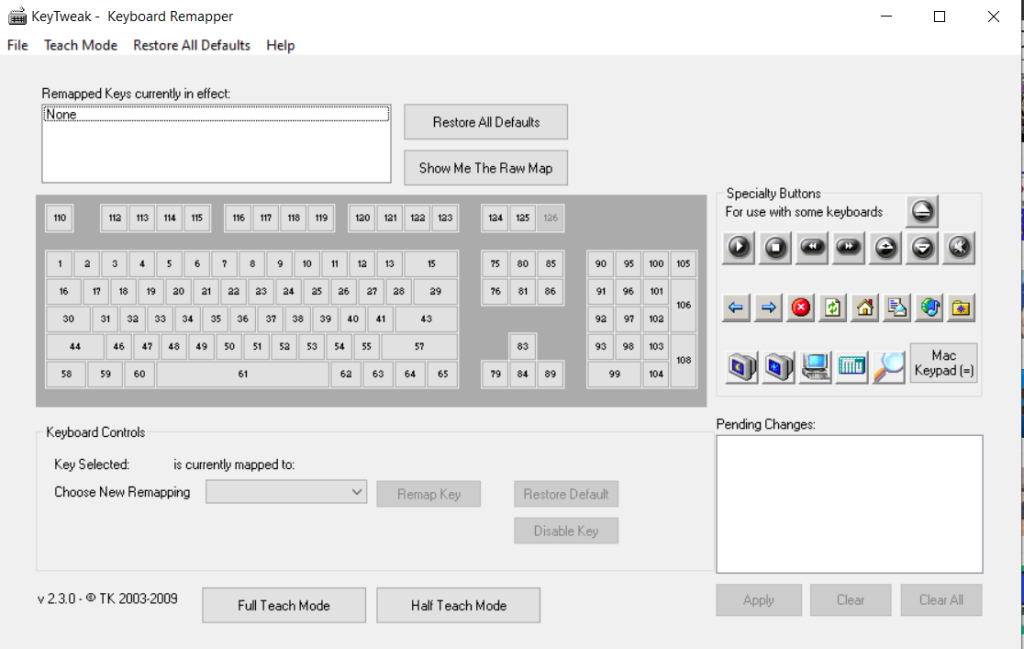Select the red browser Stop icon

800,308
